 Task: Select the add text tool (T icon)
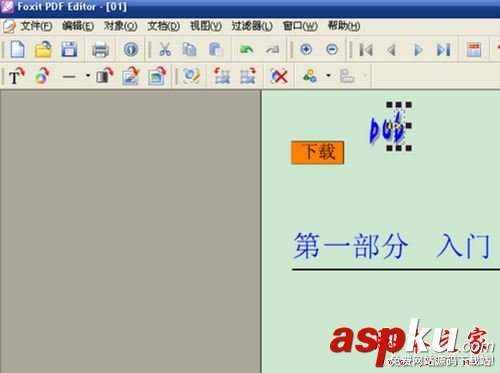click(17, 76)
